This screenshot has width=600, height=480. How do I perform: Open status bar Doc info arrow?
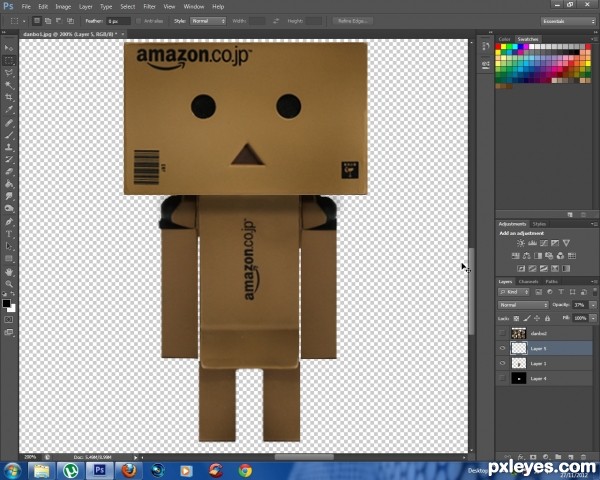pyautogui.click(x=135, y=457)
